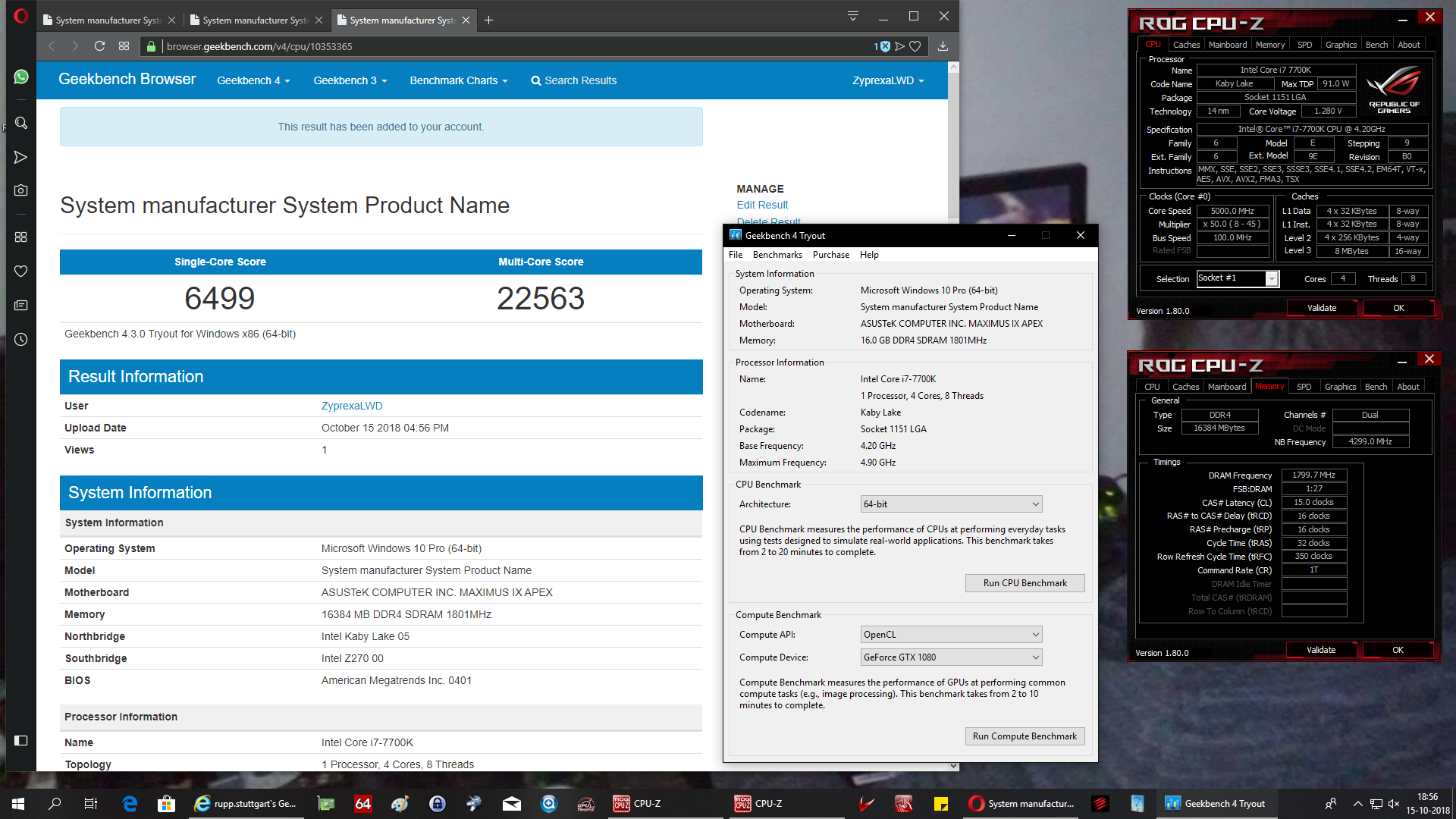
Task: Open the Mail taskbar icon
Action: [512, 804]
